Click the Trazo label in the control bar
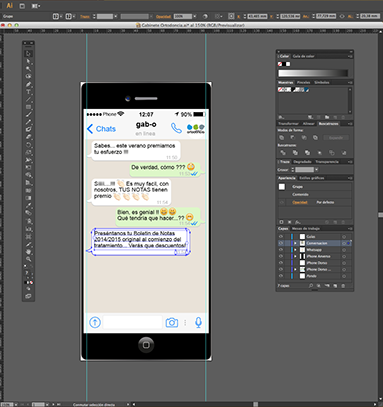This screenshot has height=407, width=383. pyautogui.click(x=85, y=16)
